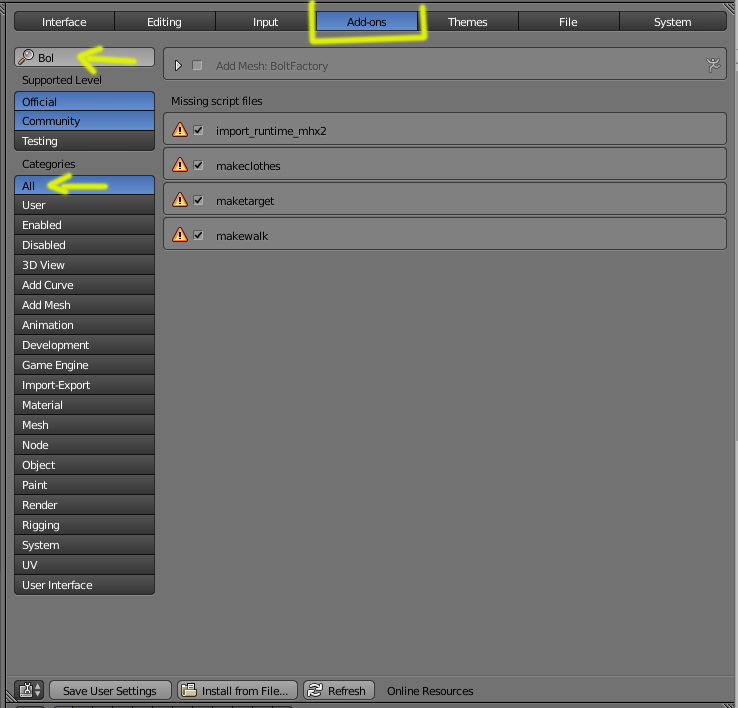Toggle the Community supported level
The width and height of the screenshot is (738, 708).
click(x=85, y=121)
